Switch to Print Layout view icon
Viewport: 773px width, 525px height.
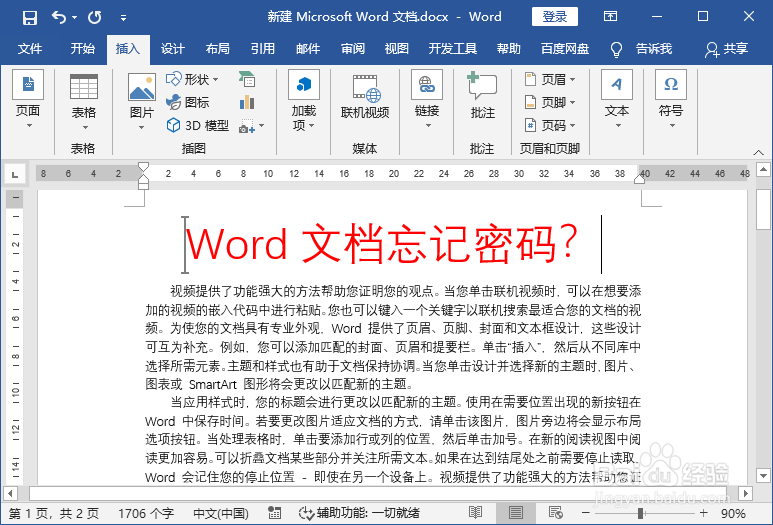(516, 514)
